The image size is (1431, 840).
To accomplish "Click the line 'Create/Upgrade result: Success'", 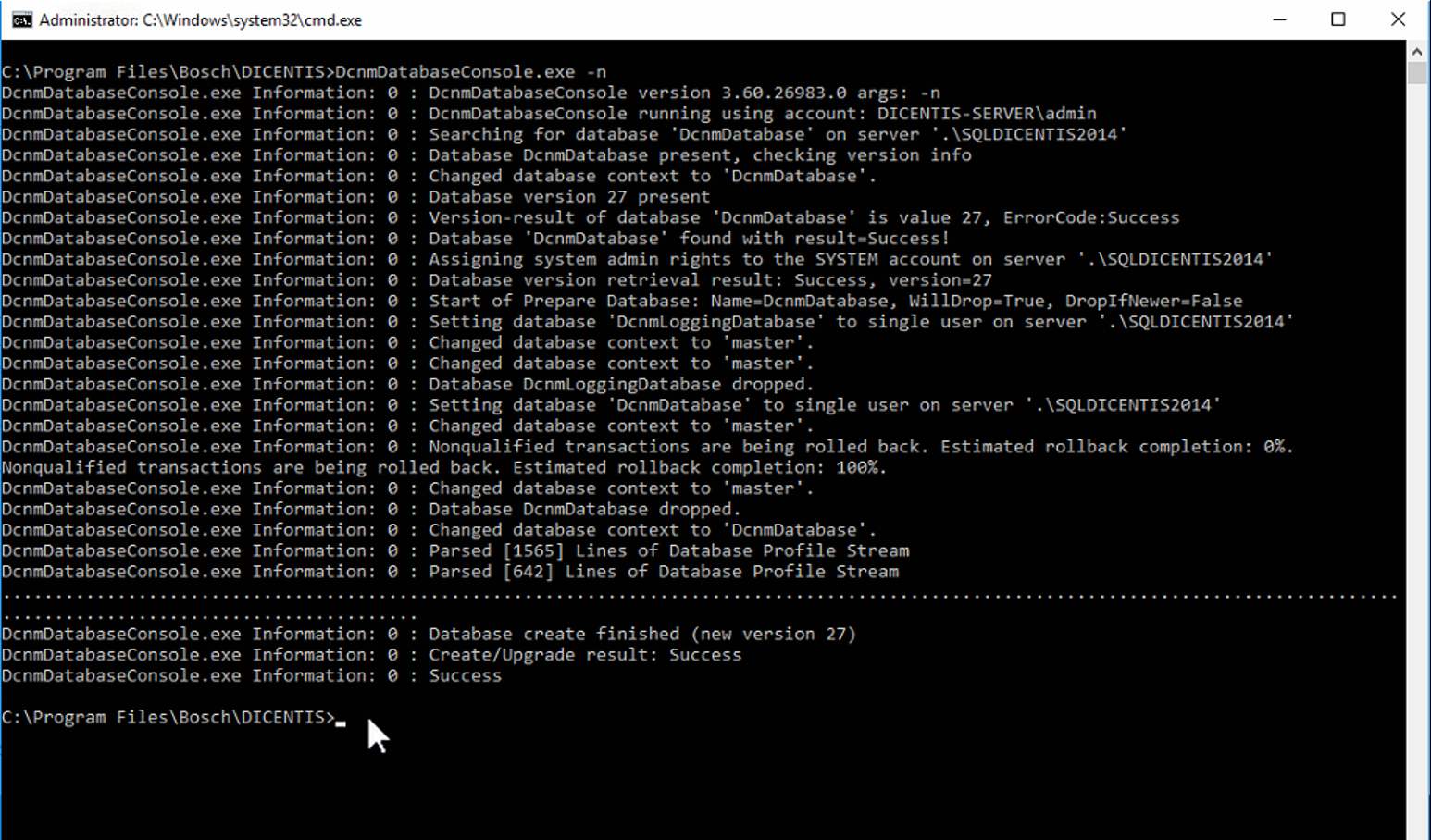I will 585,655.
